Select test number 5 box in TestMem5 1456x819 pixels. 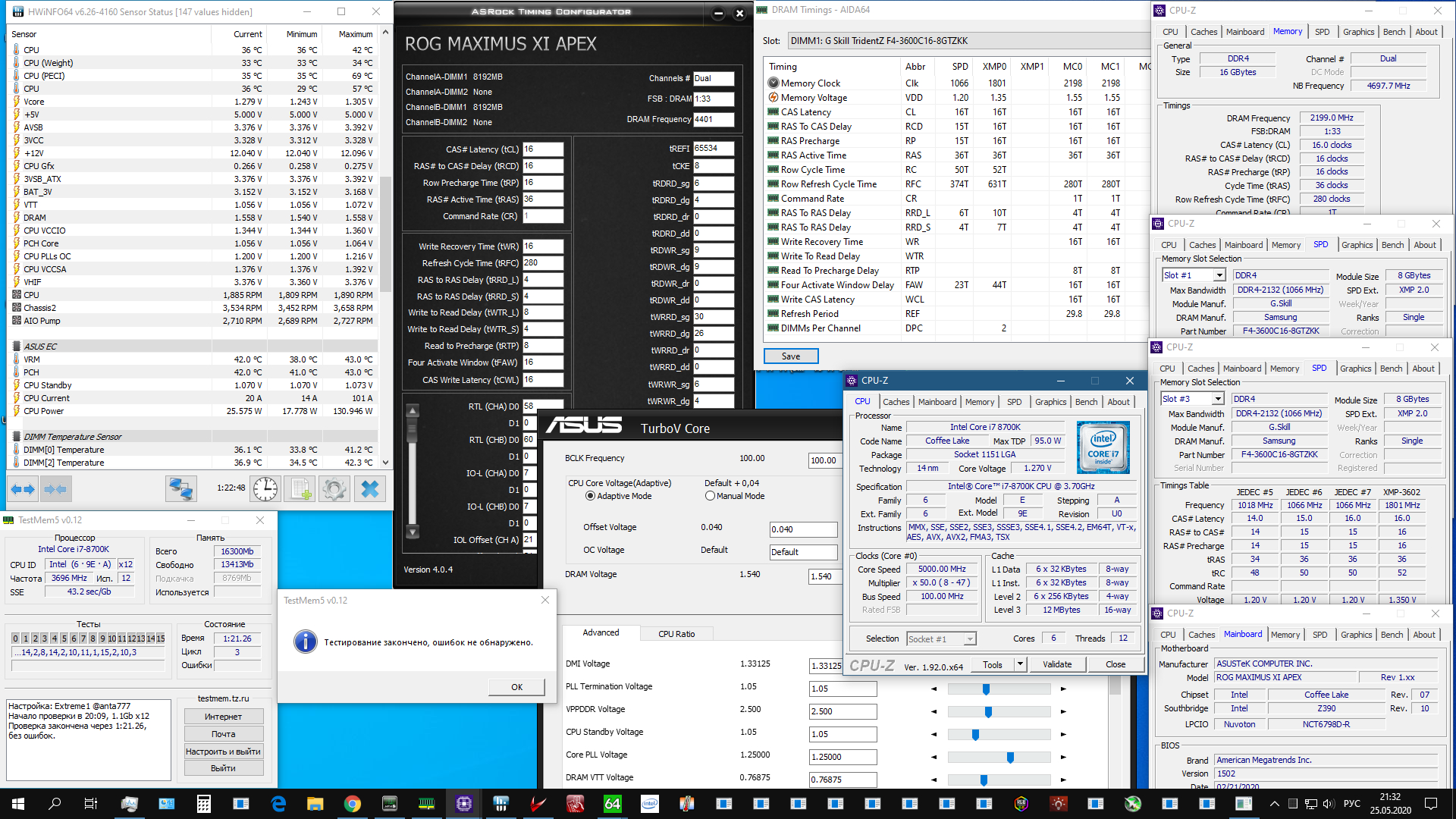64,639
